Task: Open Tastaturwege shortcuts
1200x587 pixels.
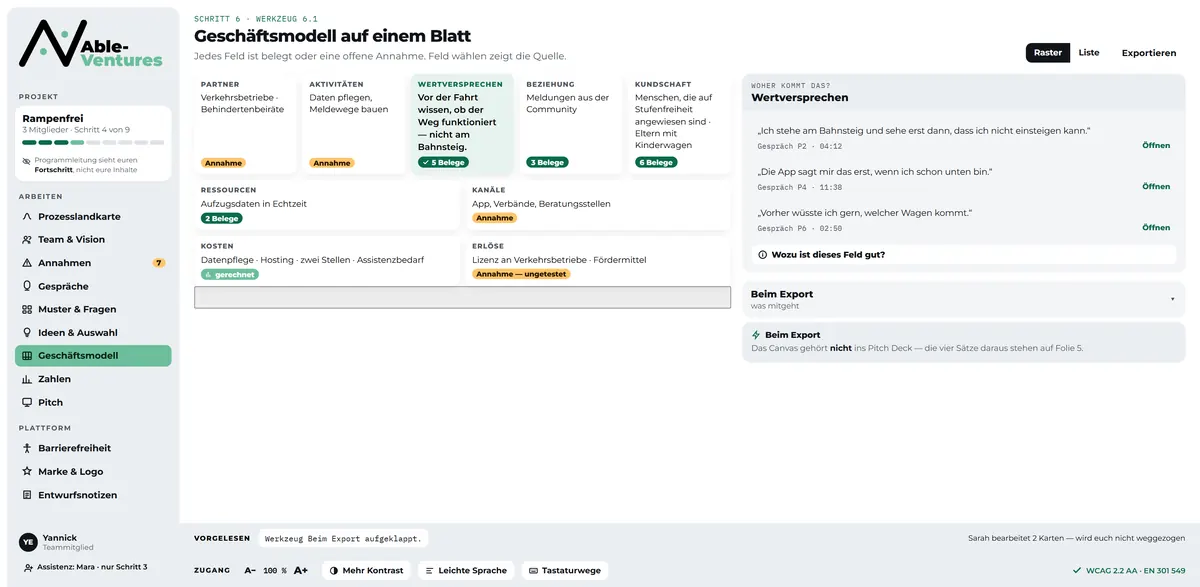Action: pos(565,570)
